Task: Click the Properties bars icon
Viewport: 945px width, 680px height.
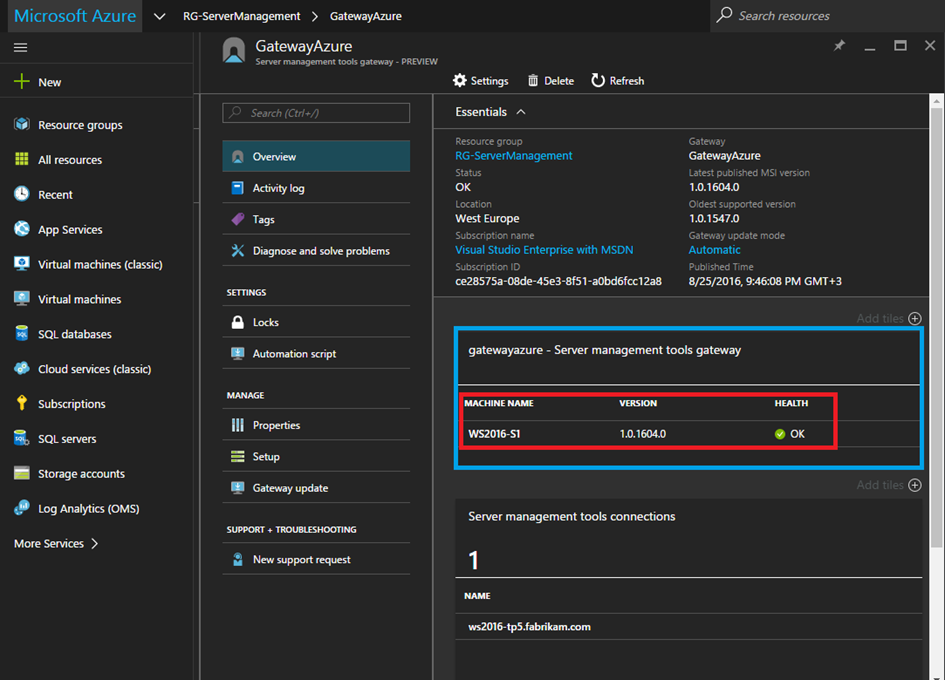Action: [238, 425]
